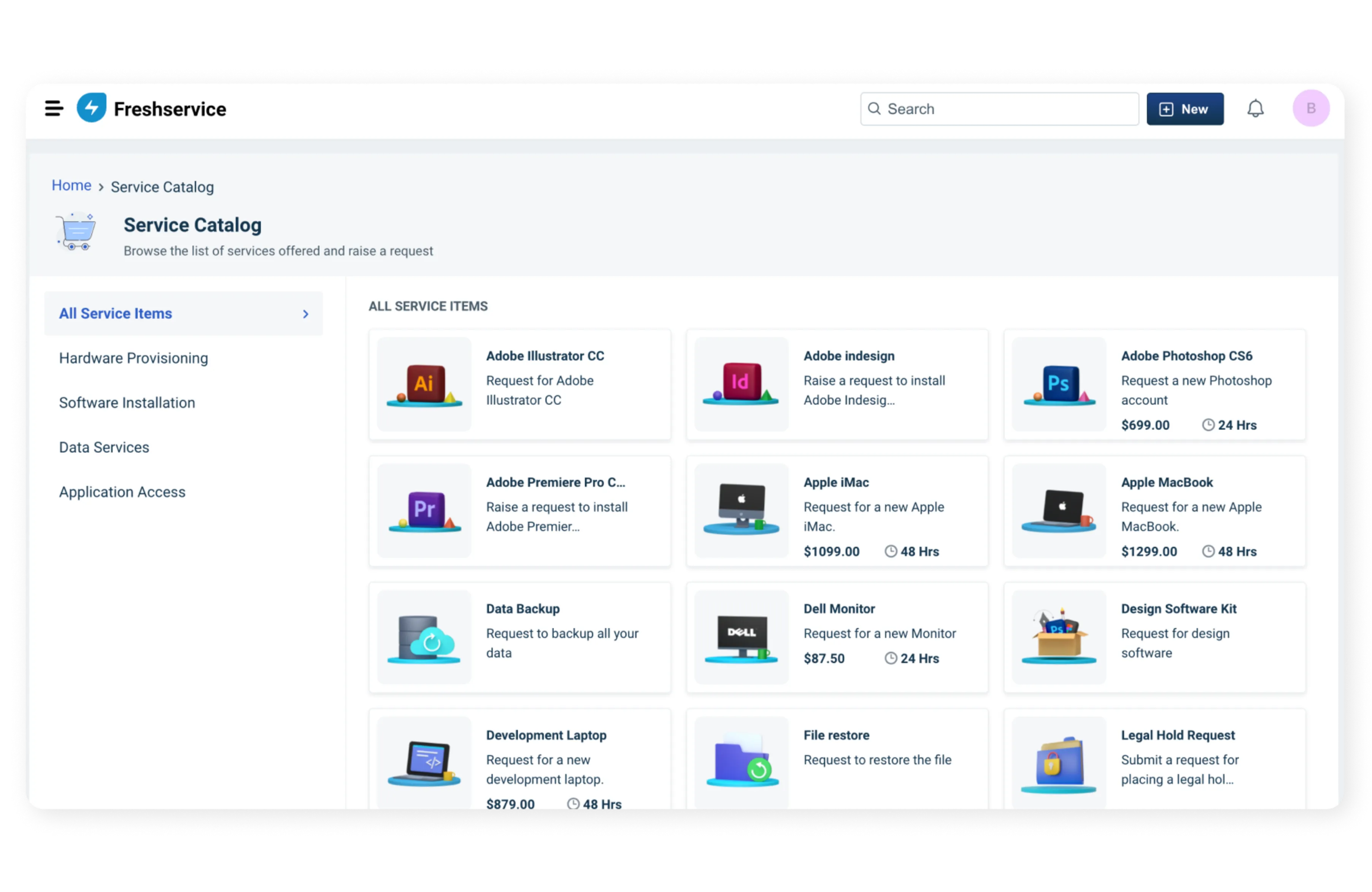
Task: Select the Adobe Illustrator Ai icon
Action: pos(424,384)
